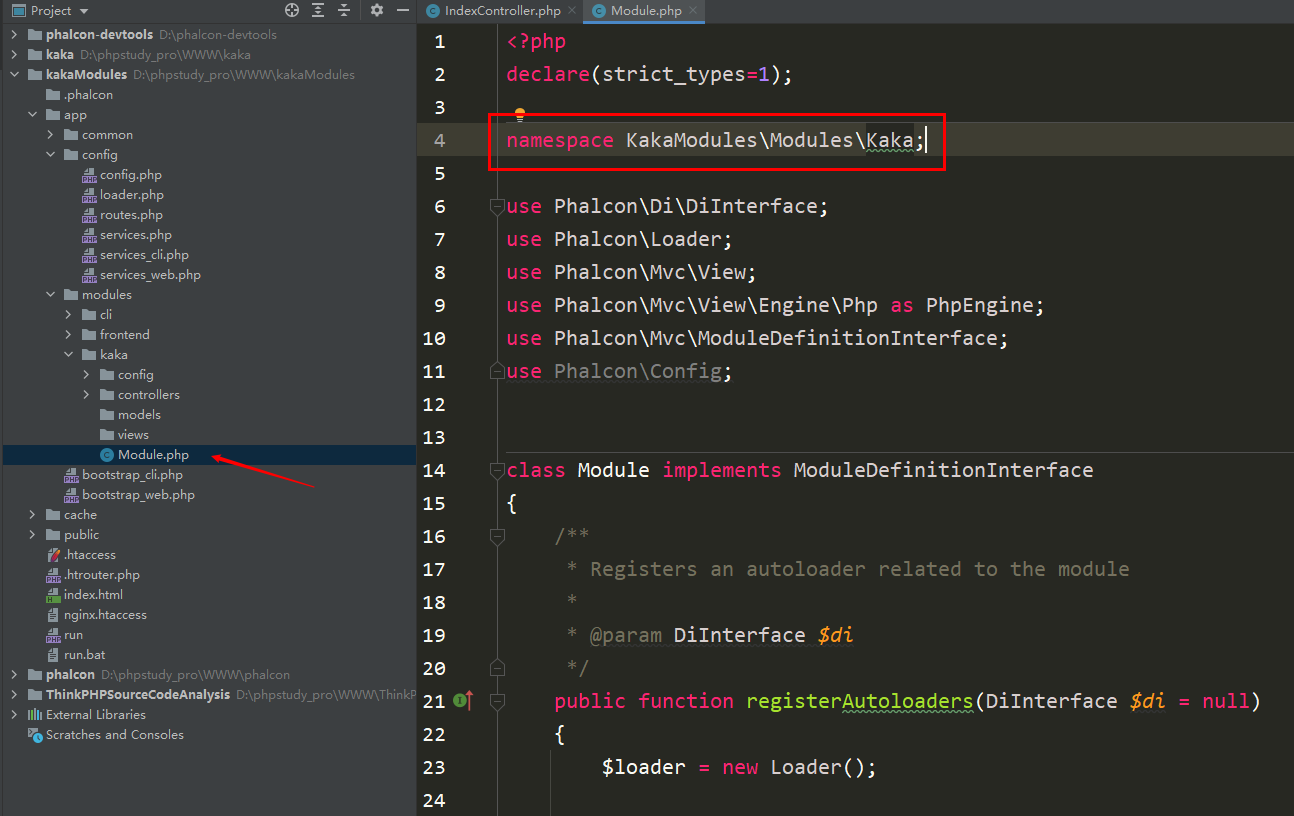Expand the controllers folder
The height and width of the screenshot is (816, 1294).
(x=86, y=394)
